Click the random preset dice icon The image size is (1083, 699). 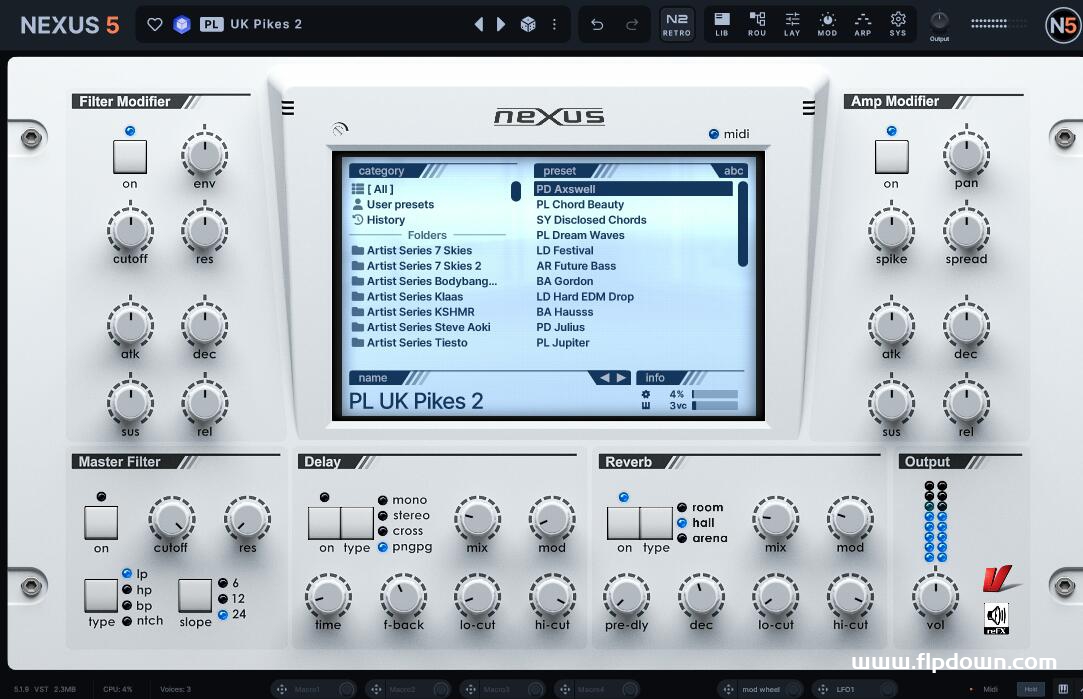pos(528,24)
